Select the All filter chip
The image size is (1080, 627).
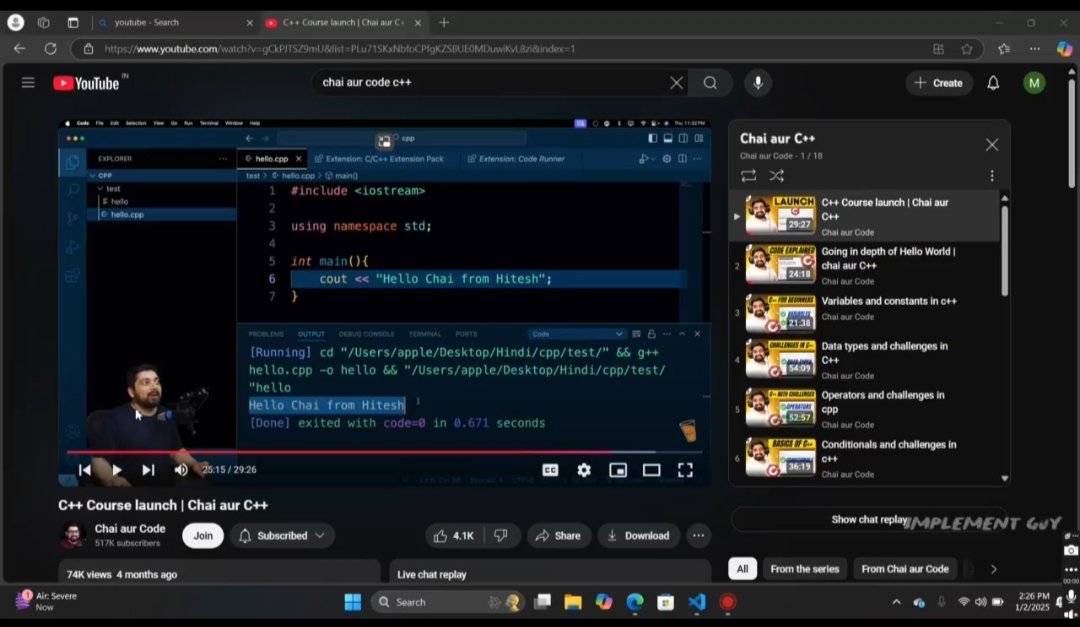742,568
